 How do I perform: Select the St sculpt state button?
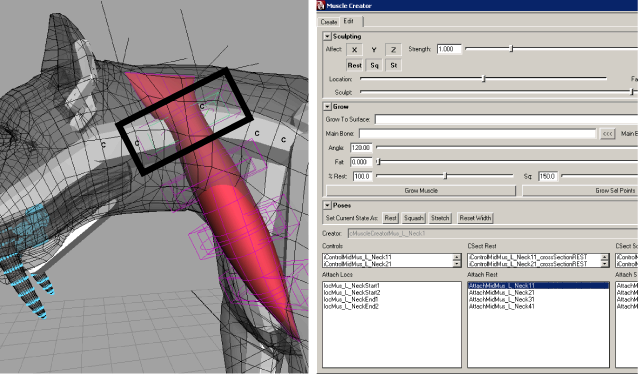point(393,65)
